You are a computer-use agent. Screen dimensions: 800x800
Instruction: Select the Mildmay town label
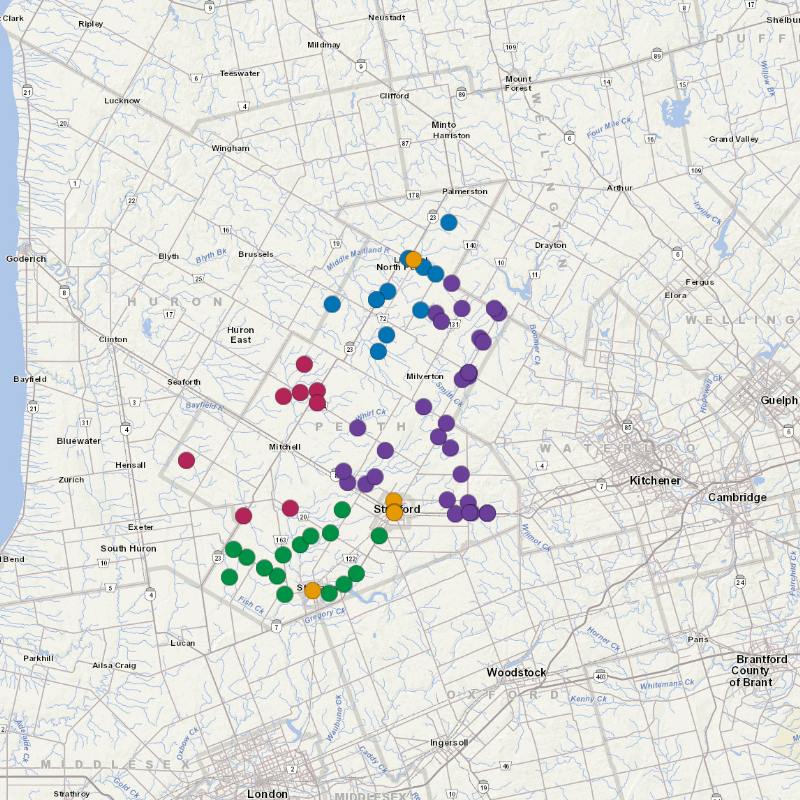tap(323, 45)
